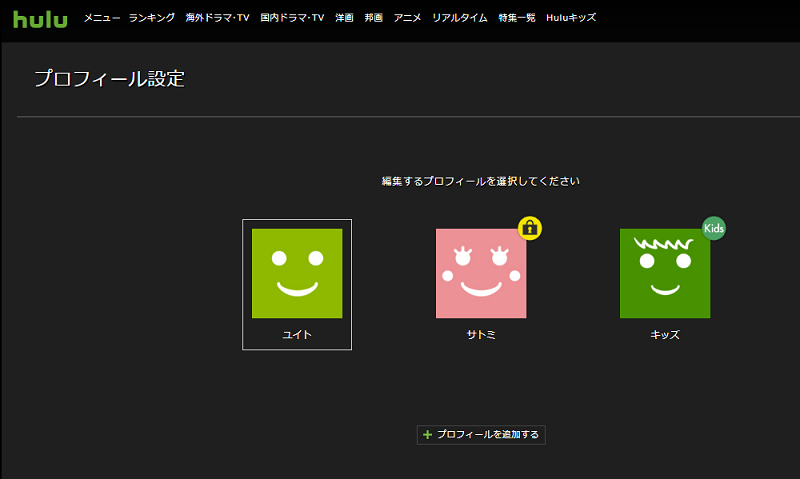Select the キッズ green profile avatar

point(665,273)
